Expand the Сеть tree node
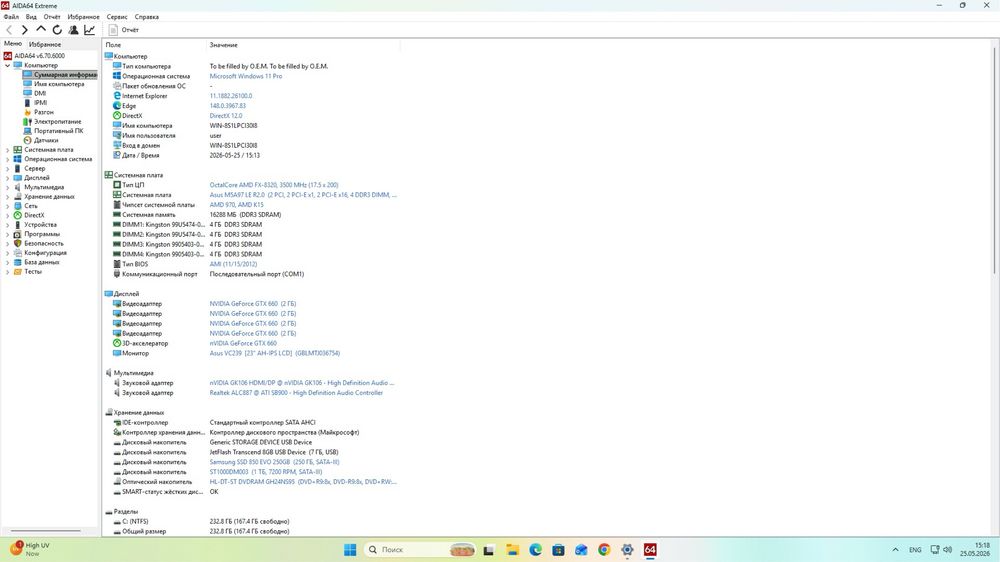This screenshot has height=562, width=1000. pyautogui.click(x=7, y=206)
